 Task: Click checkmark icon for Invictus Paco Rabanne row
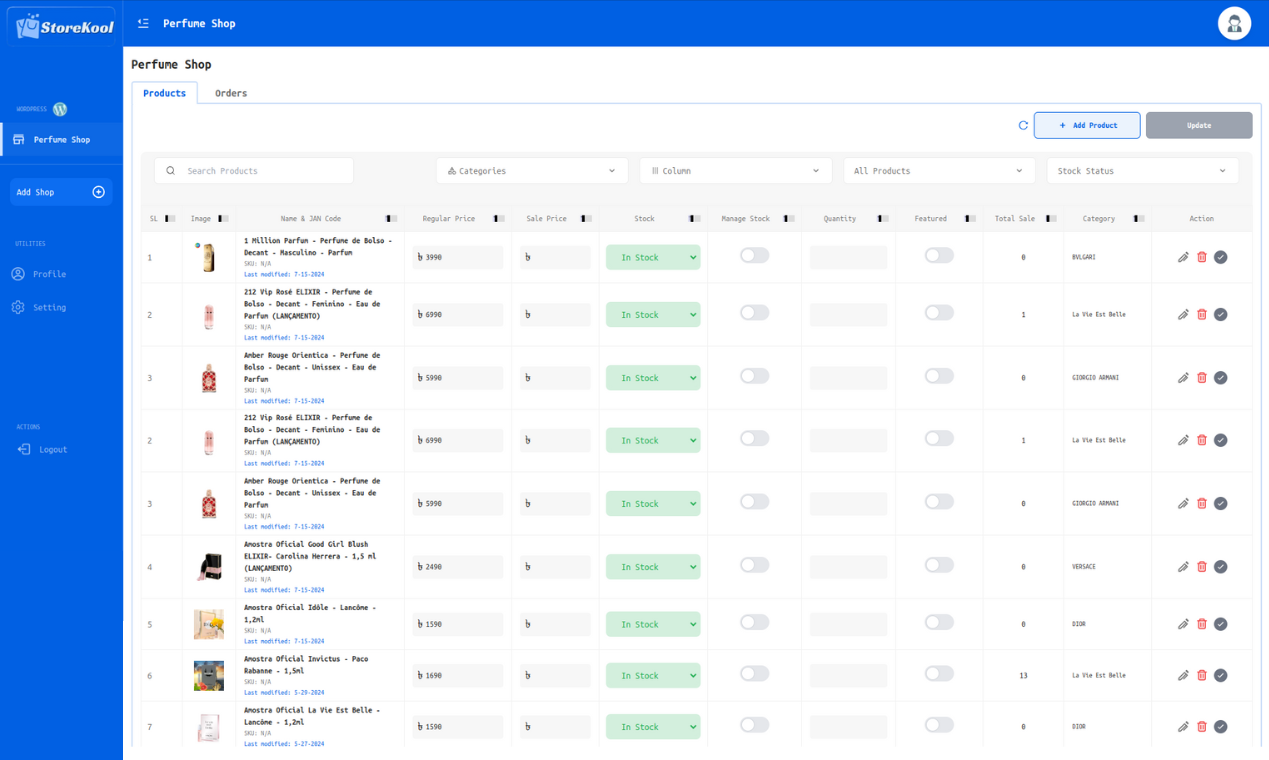[1221, 675]
